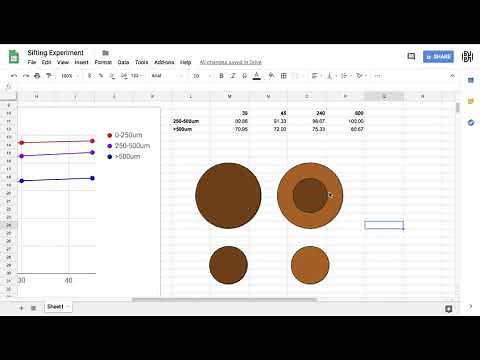Open the merge cells option
This screenshot has height=360, width=480.
pos(297,76)
